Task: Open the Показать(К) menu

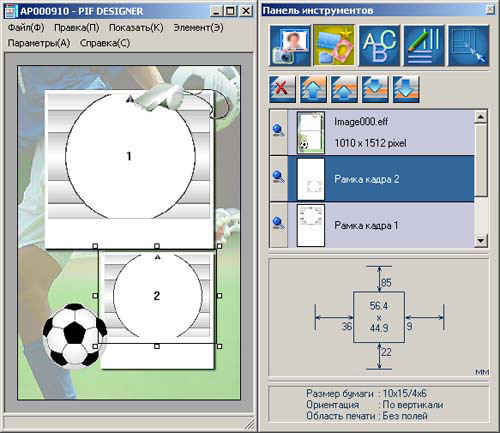Action: tap(136, 27)
